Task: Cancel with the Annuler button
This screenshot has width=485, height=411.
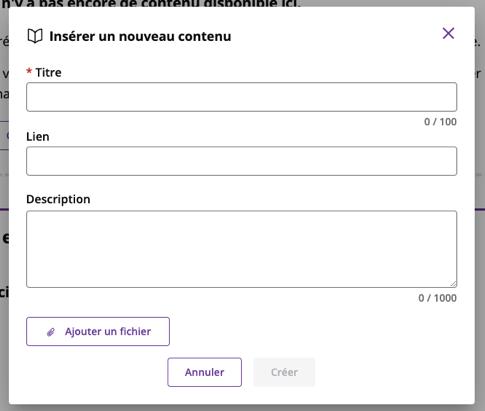Action: (x=205, y=372)
